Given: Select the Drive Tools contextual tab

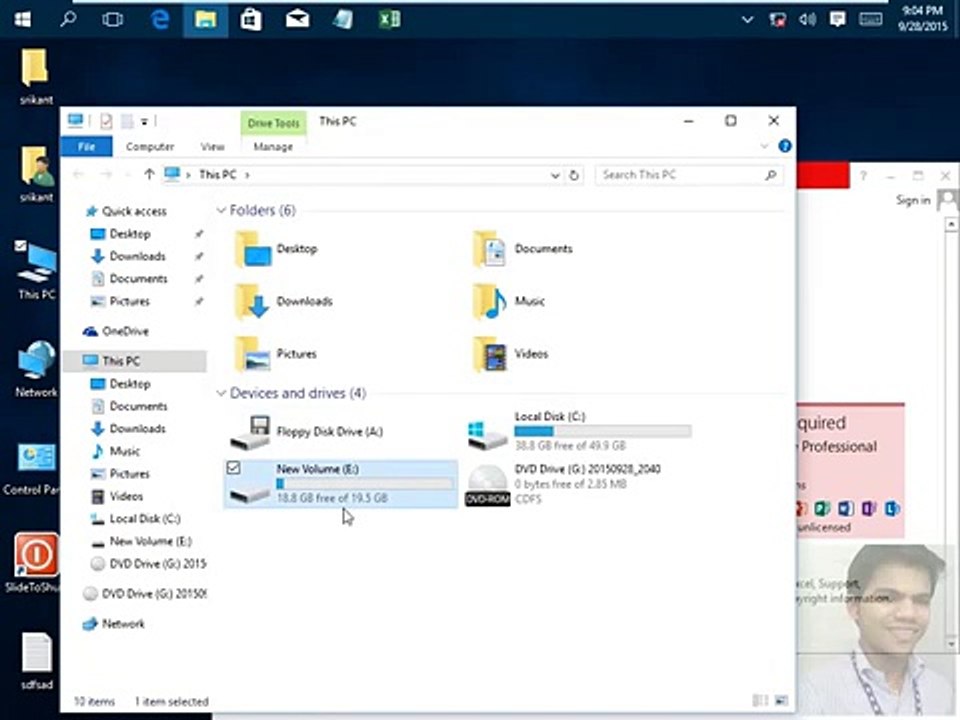Looking at the screenshot, I should pos(273,123).
